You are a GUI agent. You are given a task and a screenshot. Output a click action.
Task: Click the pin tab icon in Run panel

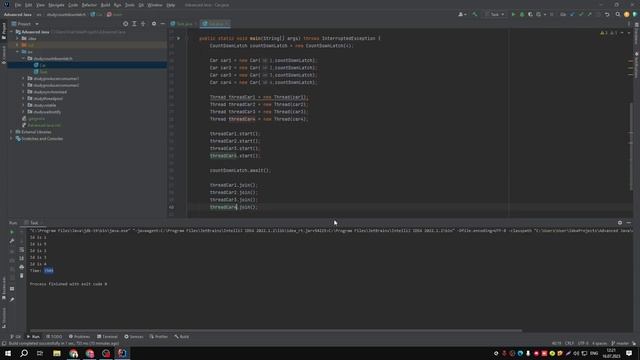tap(12, 299)
